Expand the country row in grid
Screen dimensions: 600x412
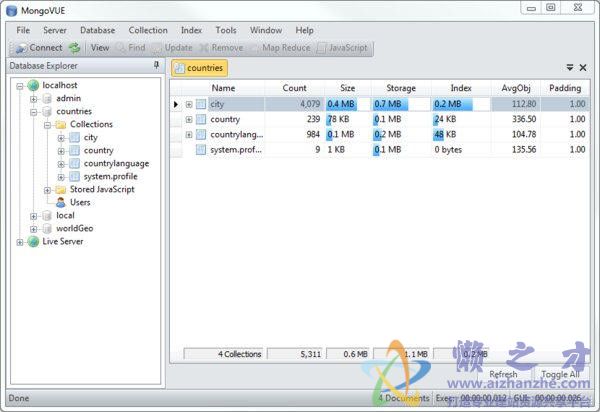pos(189,119)
